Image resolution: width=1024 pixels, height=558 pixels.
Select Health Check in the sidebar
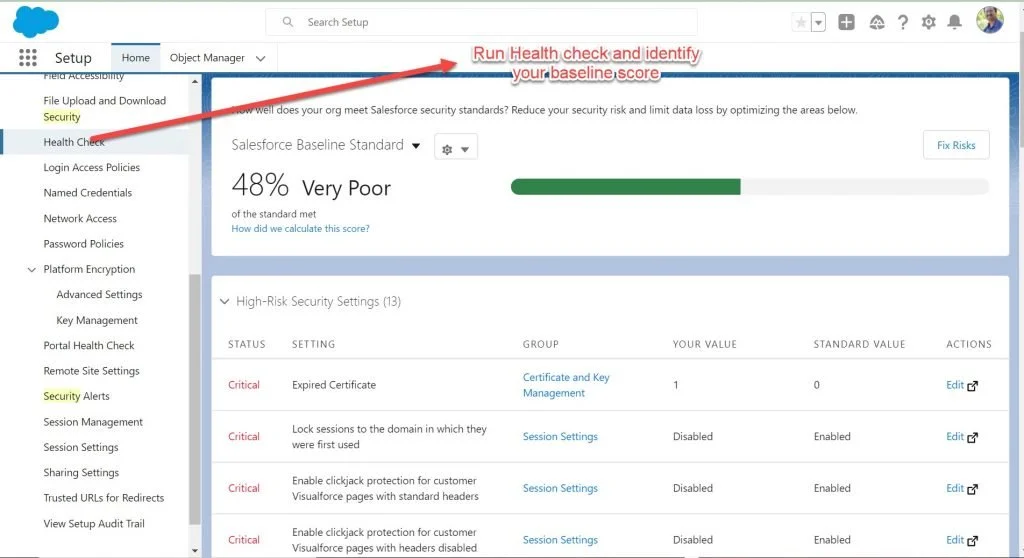coord(74,142)
